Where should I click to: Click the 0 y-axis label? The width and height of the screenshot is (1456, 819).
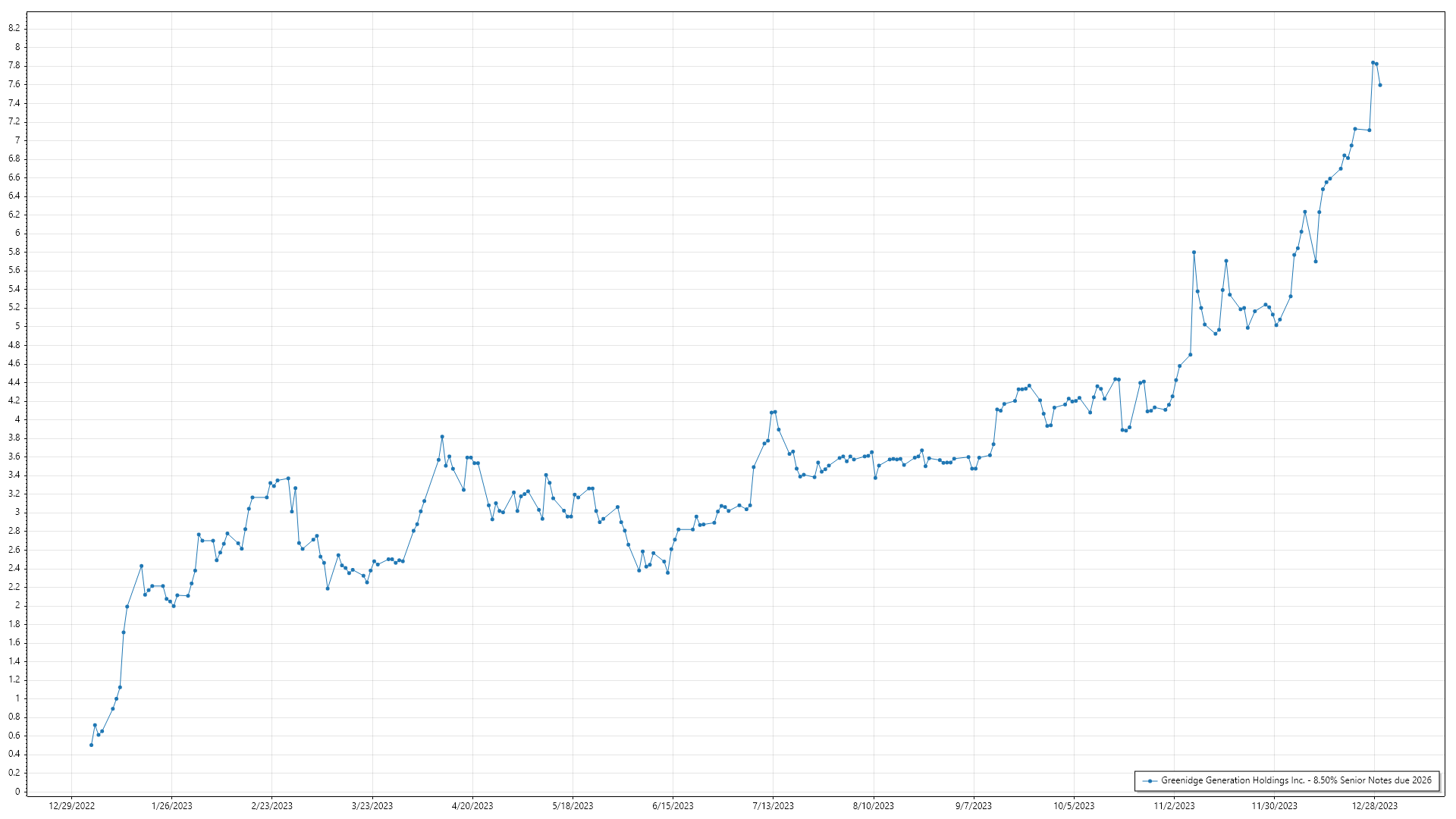[17, 792]
